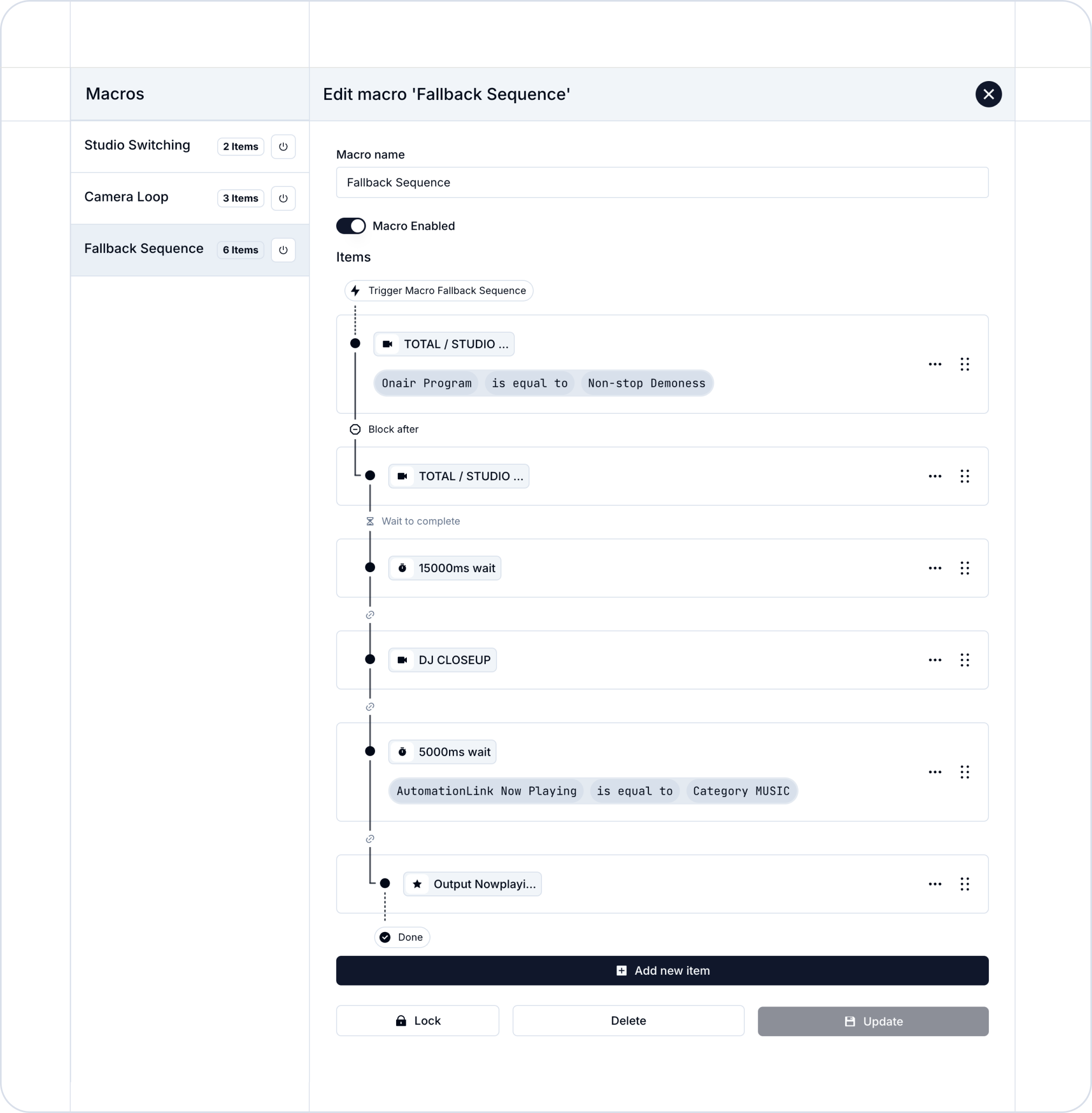Click the Block after minus circle icon
The width and height of the screenshot is (1092, 1113).
point(355,430)
